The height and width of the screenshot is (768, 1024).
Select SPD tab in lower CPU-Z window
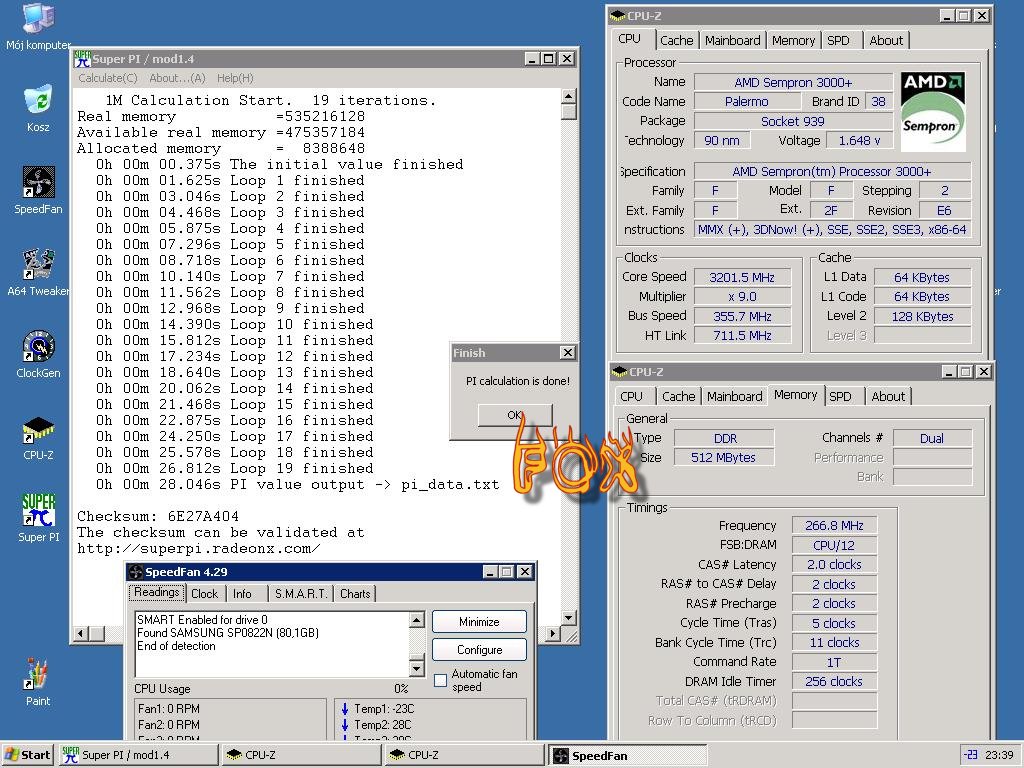[x=840, y=396]
